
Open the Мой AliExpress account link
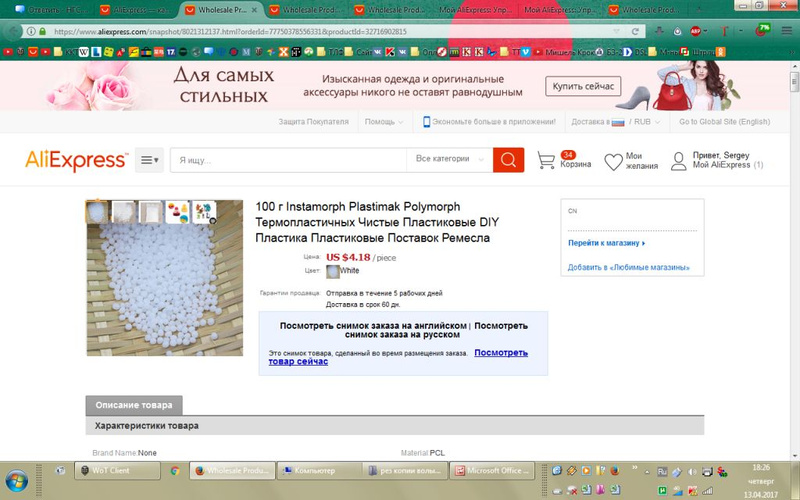721,165
